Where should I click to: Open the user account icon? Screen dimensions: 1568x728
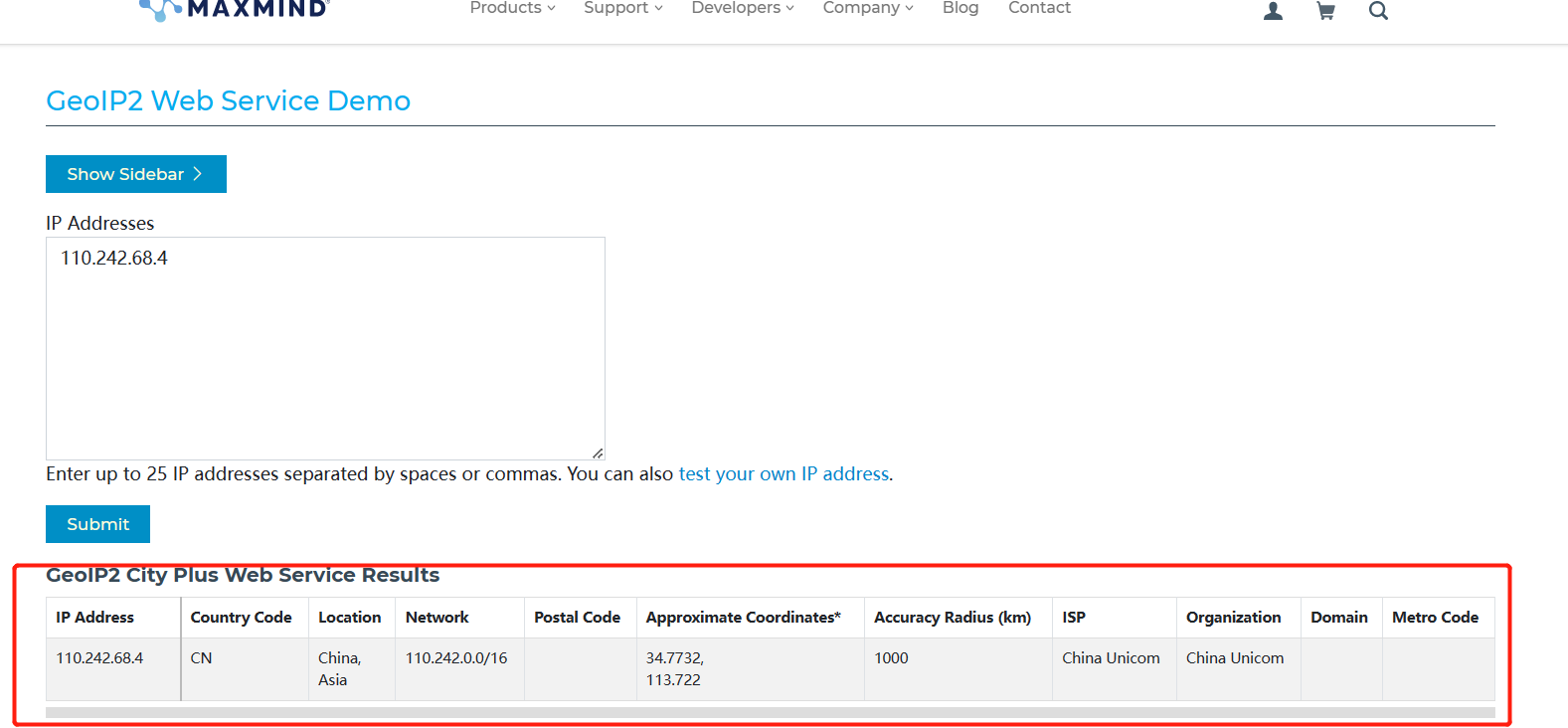click(1273, 11)
